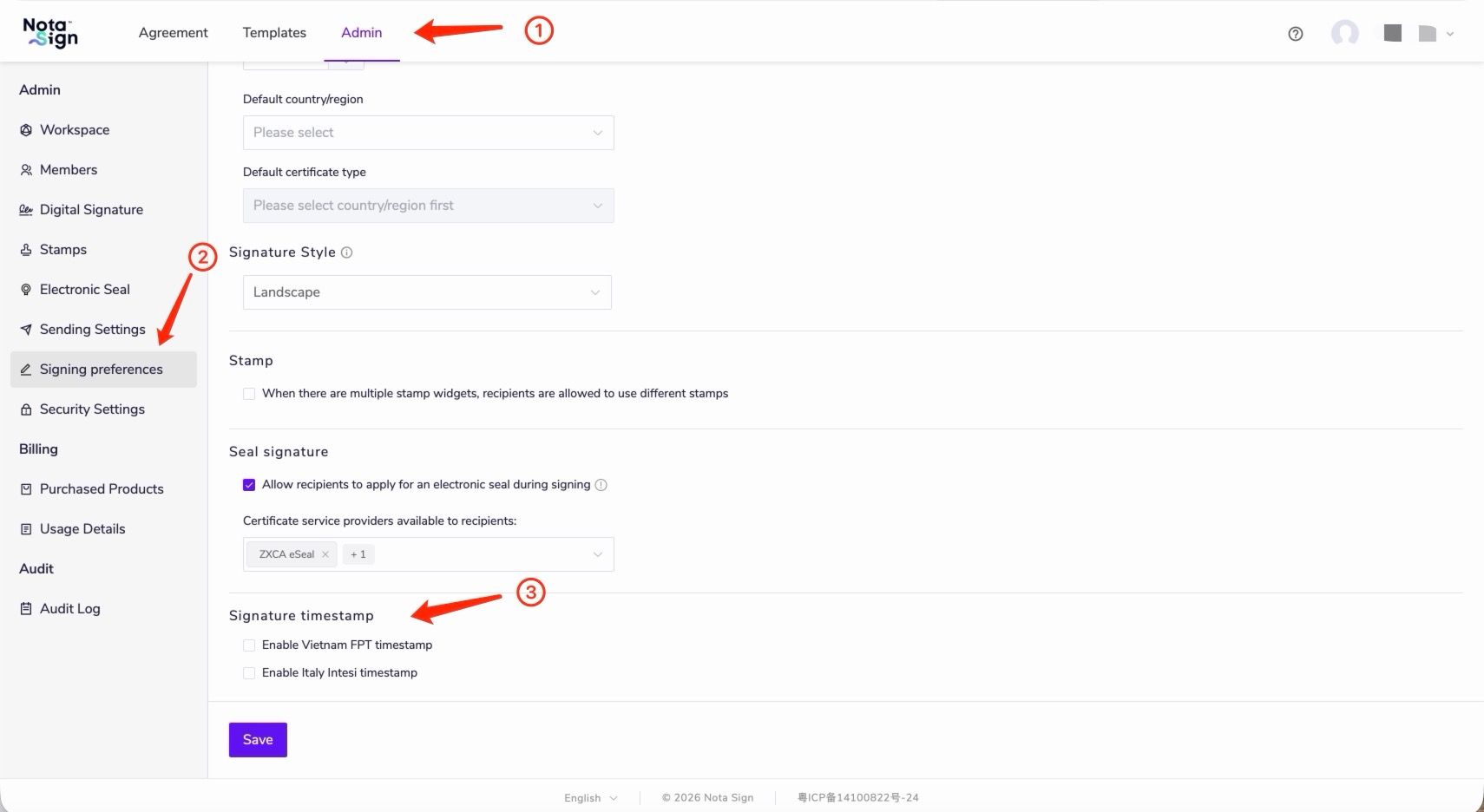Screen dimensions: 1484x812
Task: Switch to the Agreement tab
Action: tap(174, 33)
